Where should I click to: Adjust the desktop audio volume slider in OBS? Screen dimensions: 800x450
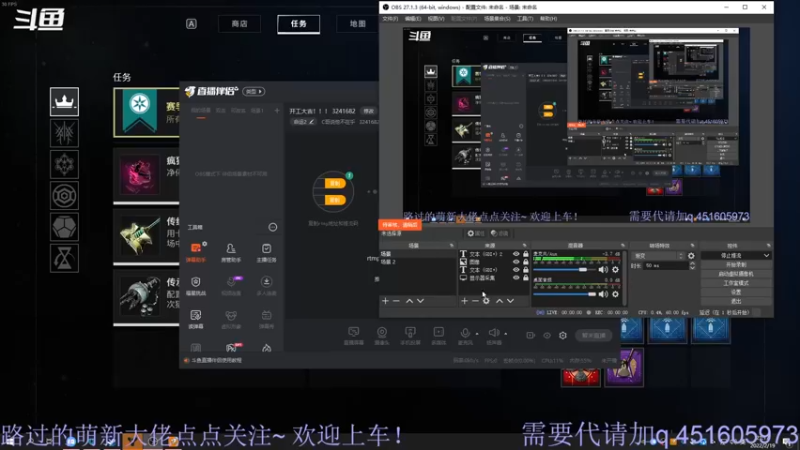(x=564, y=294)
